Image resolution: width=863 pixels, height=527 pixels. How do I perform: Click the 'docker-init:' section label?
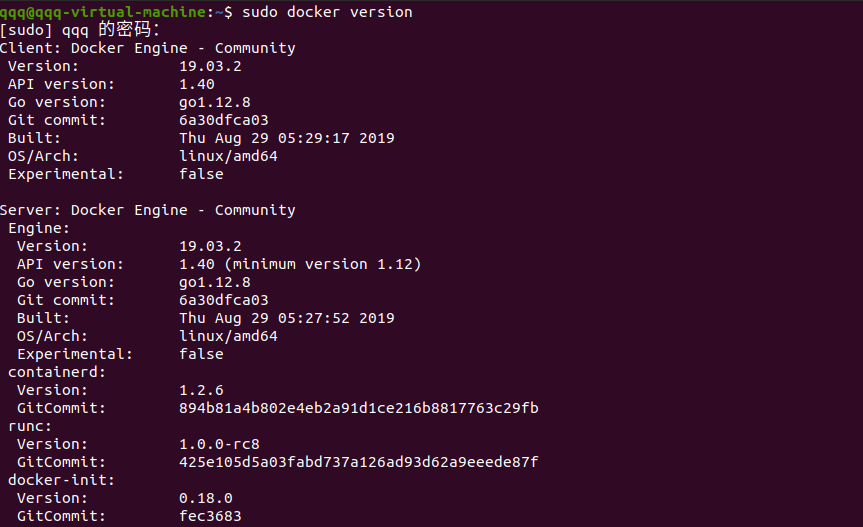62,480
